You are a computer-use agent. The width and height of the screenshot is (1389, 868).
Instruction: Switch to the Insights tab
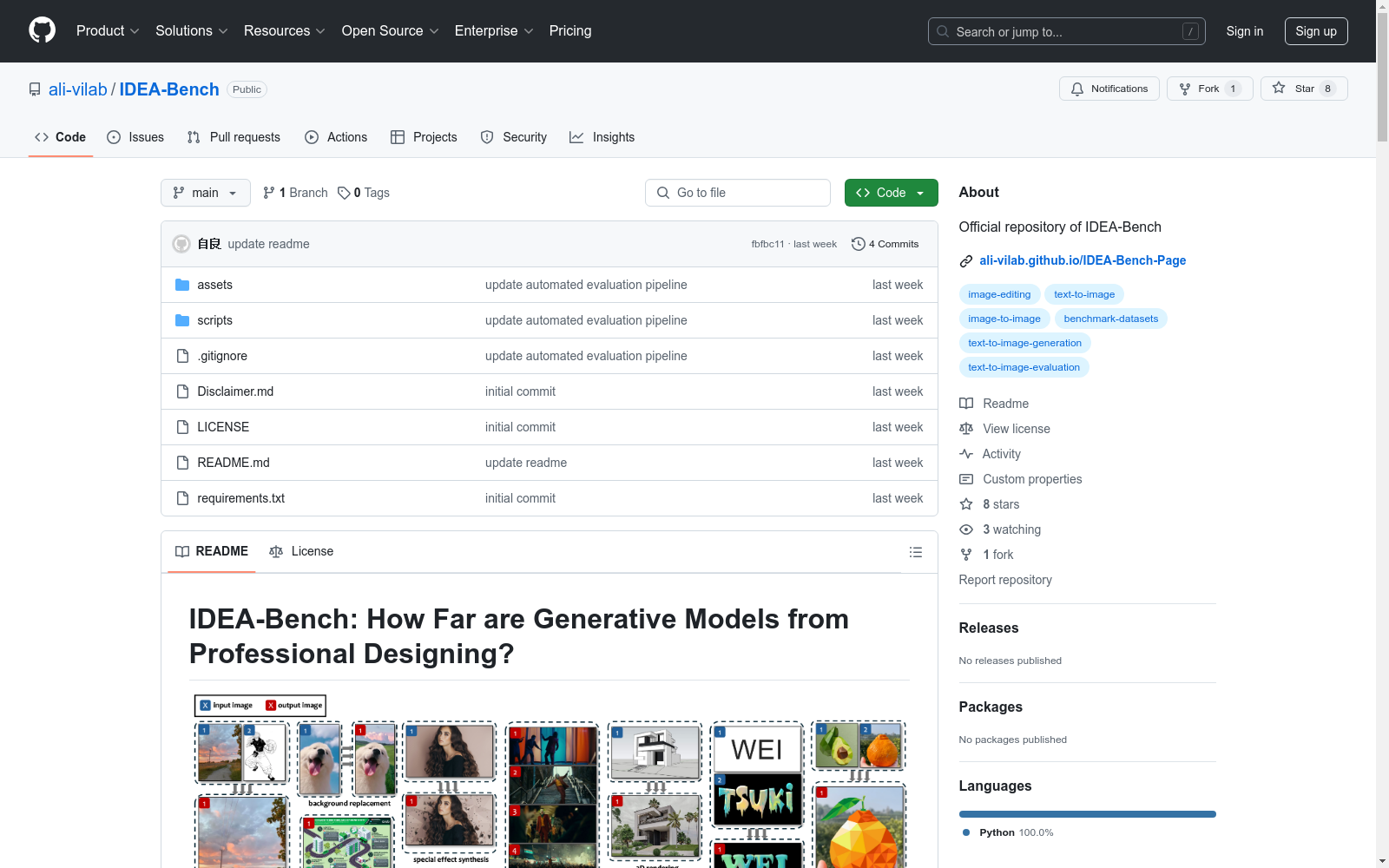coord(602,137)
